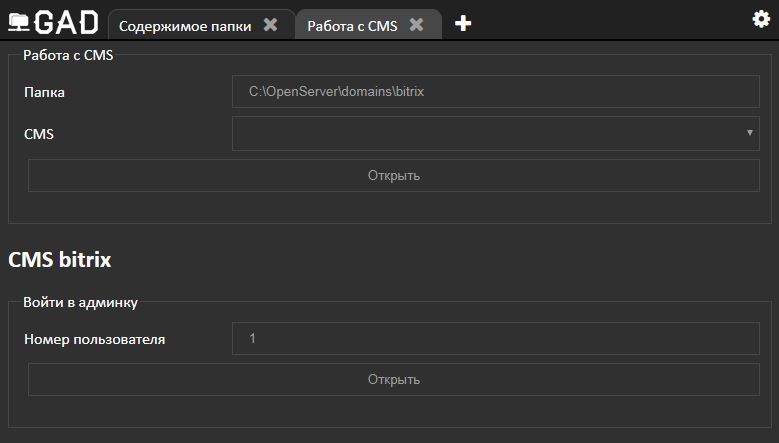Expand the CMS dropdown arrow
The width and height of the screenshot is (779, 443).
750,133
